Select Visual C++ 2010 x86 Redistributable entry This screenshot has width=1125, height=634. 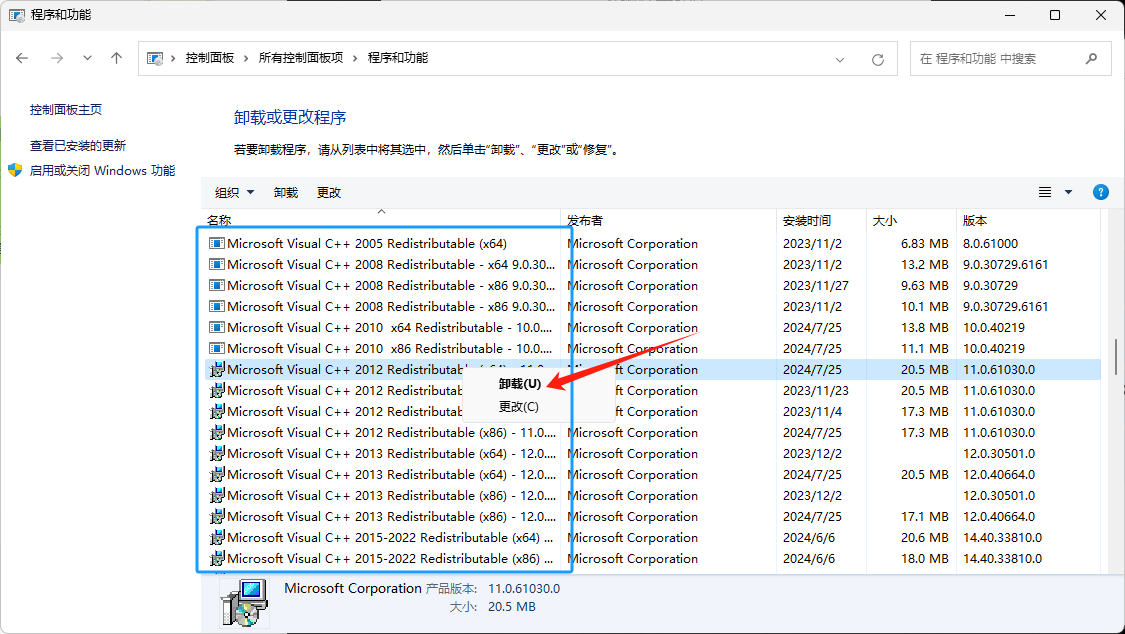(x=390, y=348)
